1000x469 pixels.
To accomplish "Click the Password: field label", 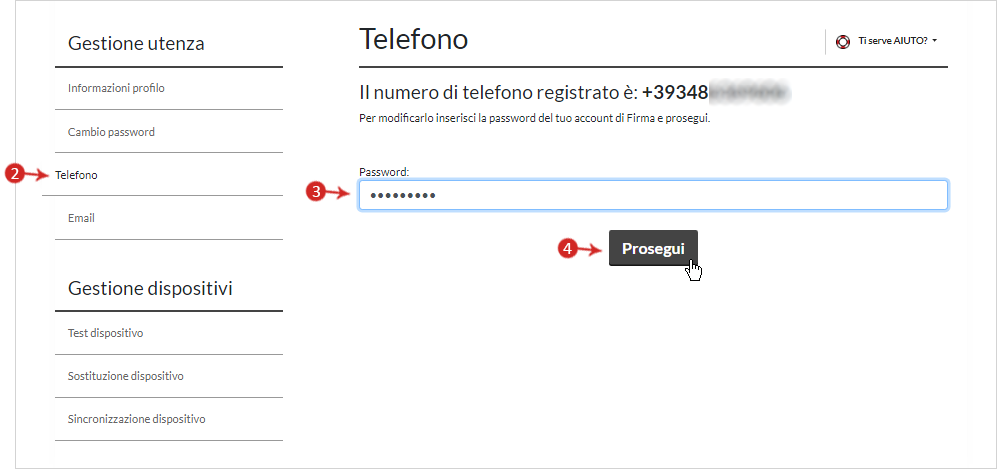I will 384,172.
